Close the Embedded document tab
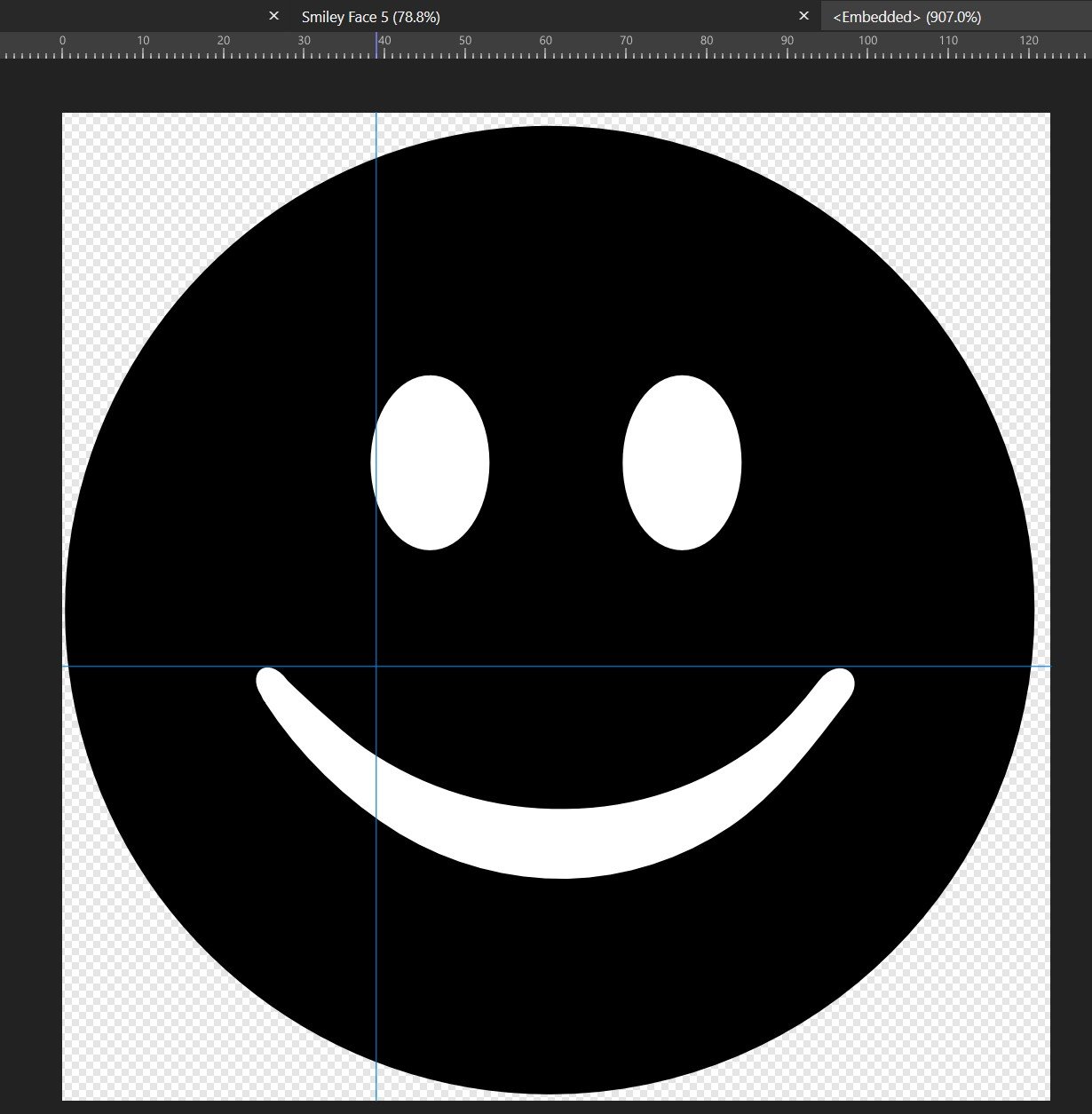 pyautogui.click(x=803, y=16)
